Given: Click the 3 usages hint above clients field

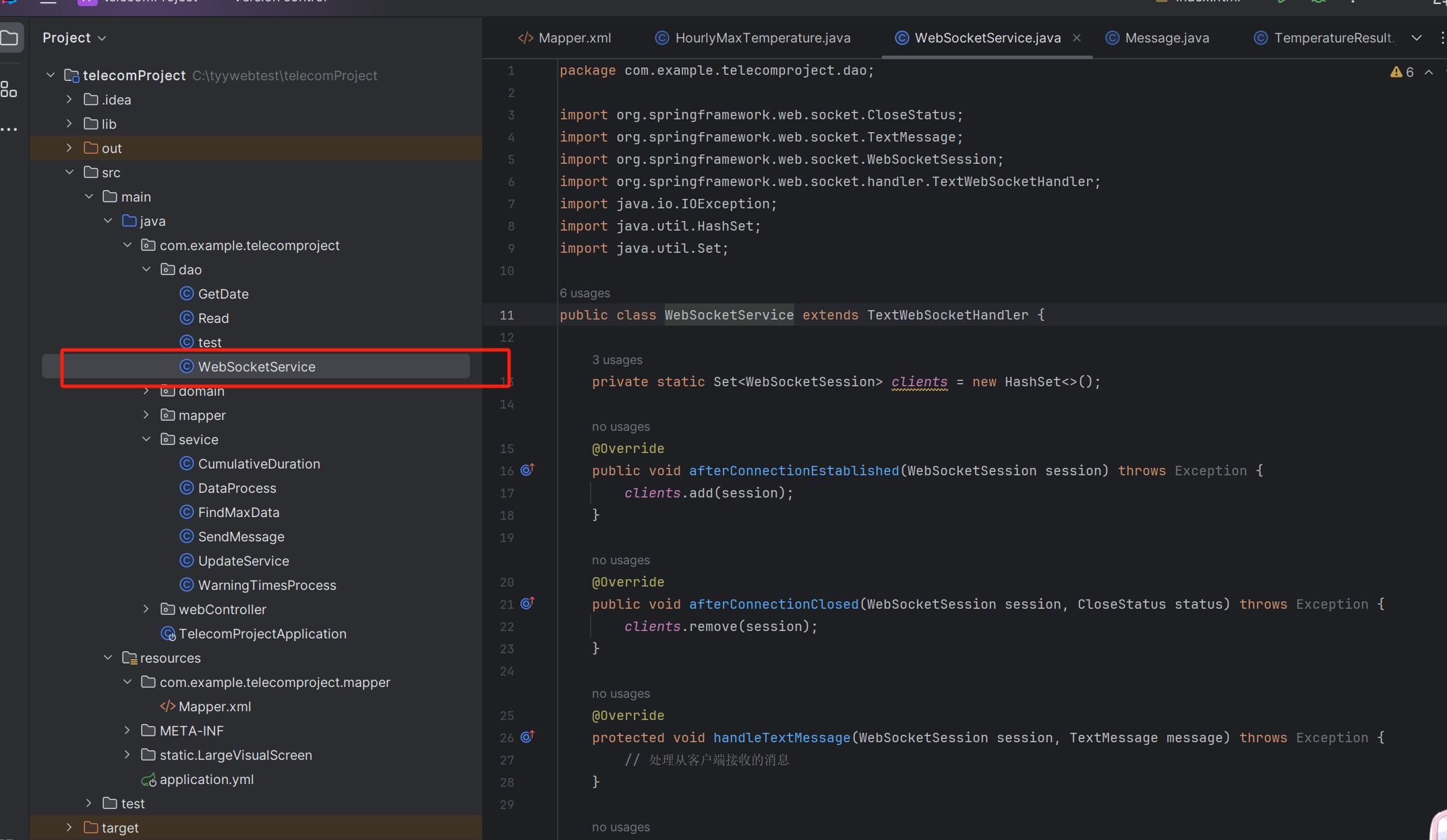Looking at the screenshot, I should pos(617,359).
